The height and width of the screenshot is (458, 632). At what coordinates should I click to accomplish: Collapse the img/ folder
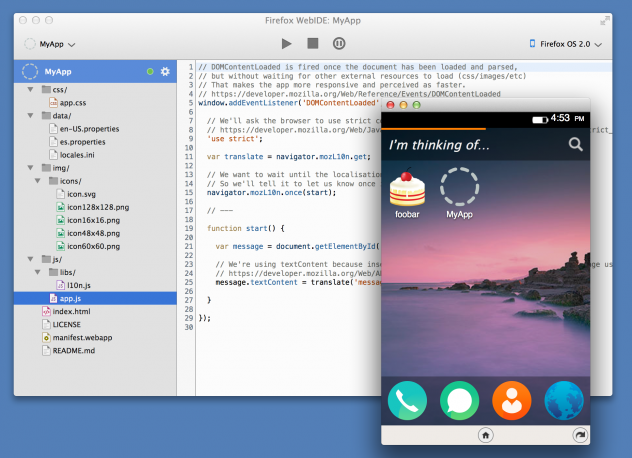(32, 167)
